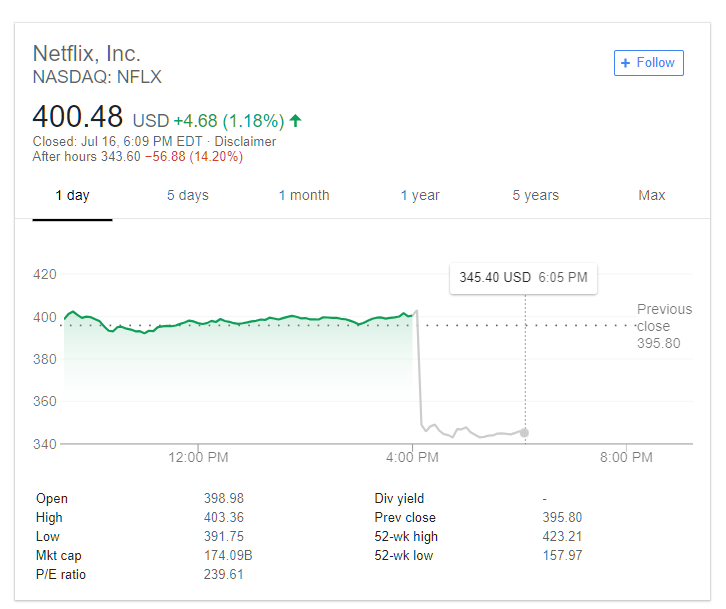Click the 345.40 USD price tooltip
The width and height of the screenshot is (726, 609).
coord(523,278)
